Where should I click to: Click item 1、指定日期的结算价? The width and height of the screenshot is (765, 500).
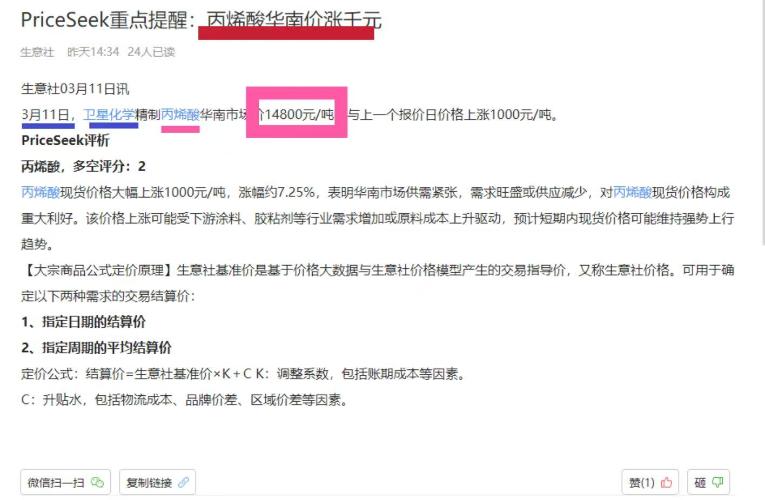coord(83,322)
